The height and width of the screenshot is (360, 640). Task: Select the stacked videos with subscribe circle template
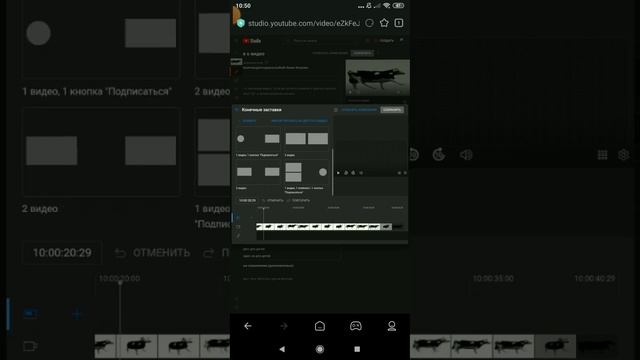coord(307,172)
